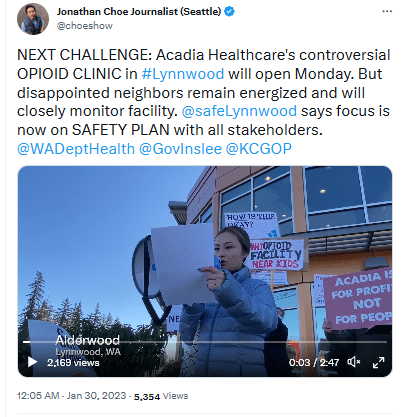Unmute the video sound
Image resolution: width=402 pixels, height=417 pixels.
[x=354, y=362]
